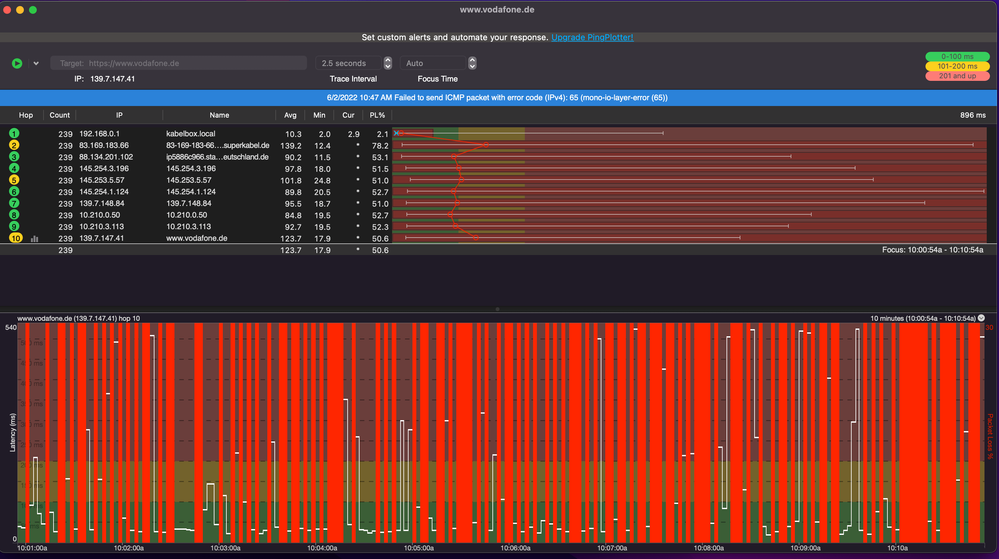Select hop 9 icon for 10.210.3.113
The width and height of the screenshot is (999, 559).
tap(14, 226)
